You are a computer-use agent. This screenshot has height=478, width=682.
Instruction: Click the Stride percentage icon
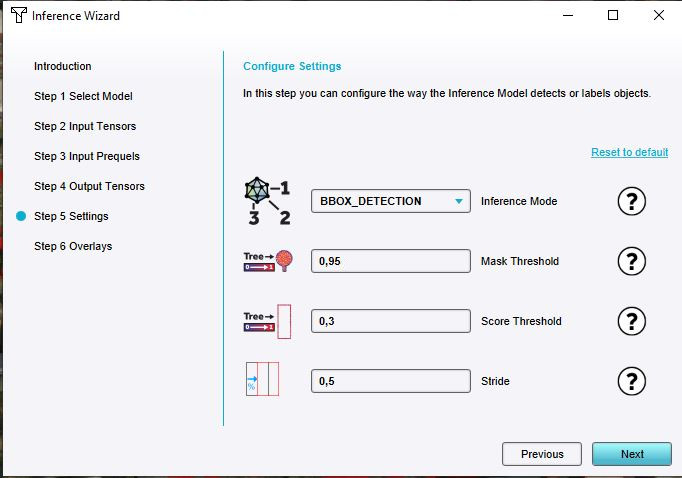point(262,379)
